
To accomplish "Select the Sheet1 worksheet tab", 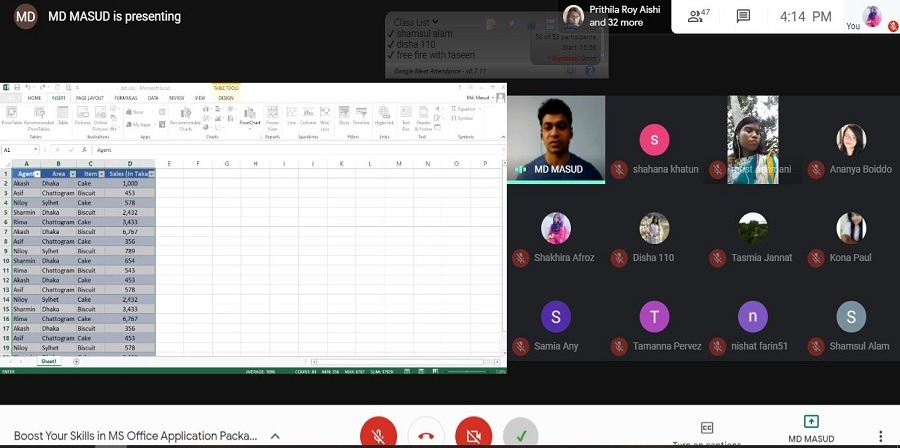I will pos(48,361).
